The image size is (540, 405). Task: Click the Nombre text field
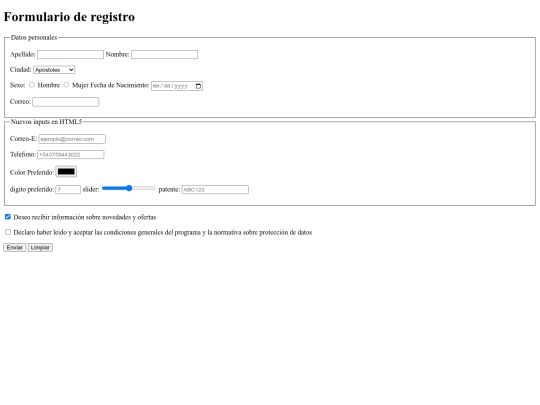[164, 54]
